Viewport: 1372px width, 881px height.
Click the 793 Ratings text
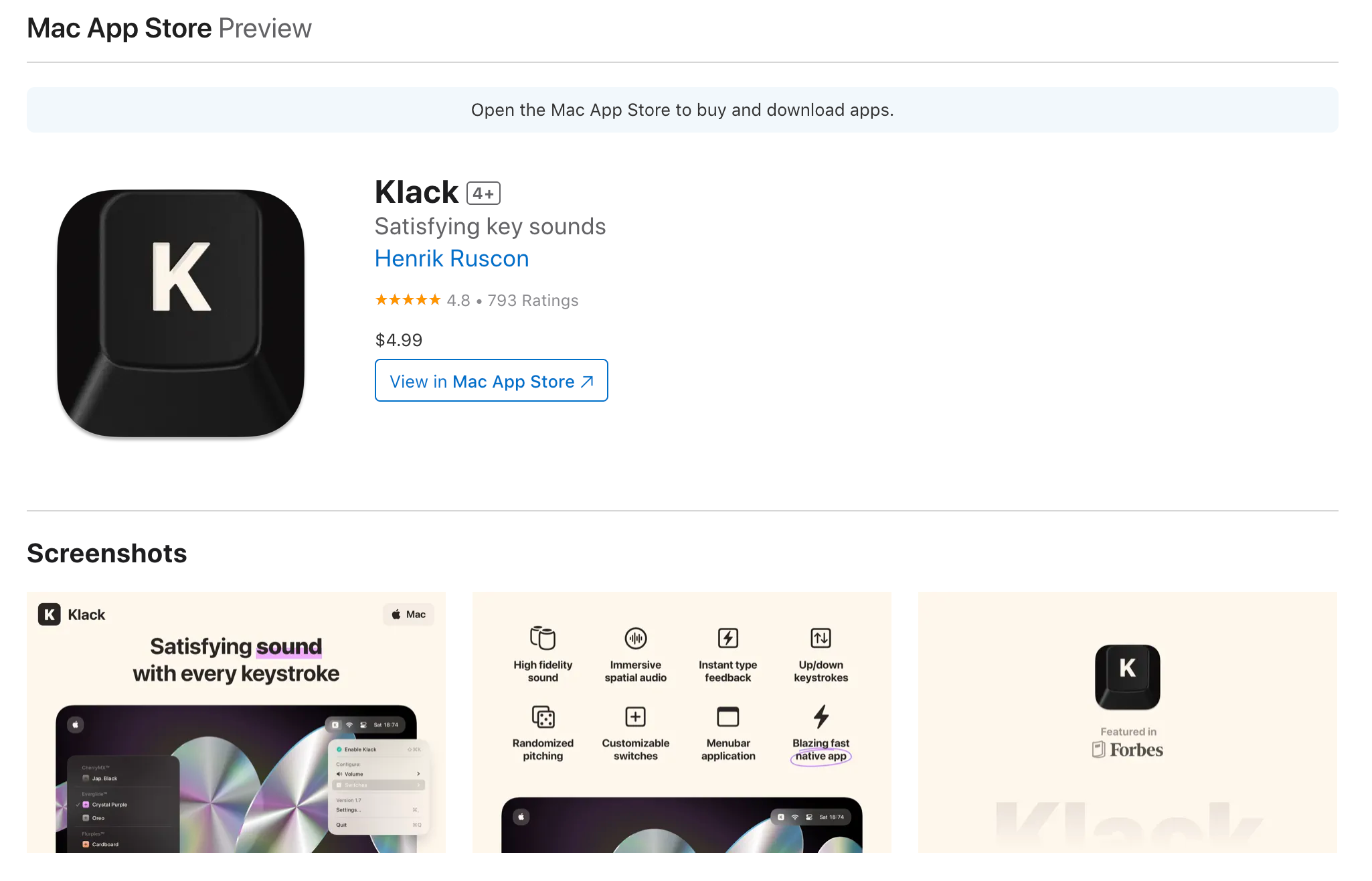point(533,301)
